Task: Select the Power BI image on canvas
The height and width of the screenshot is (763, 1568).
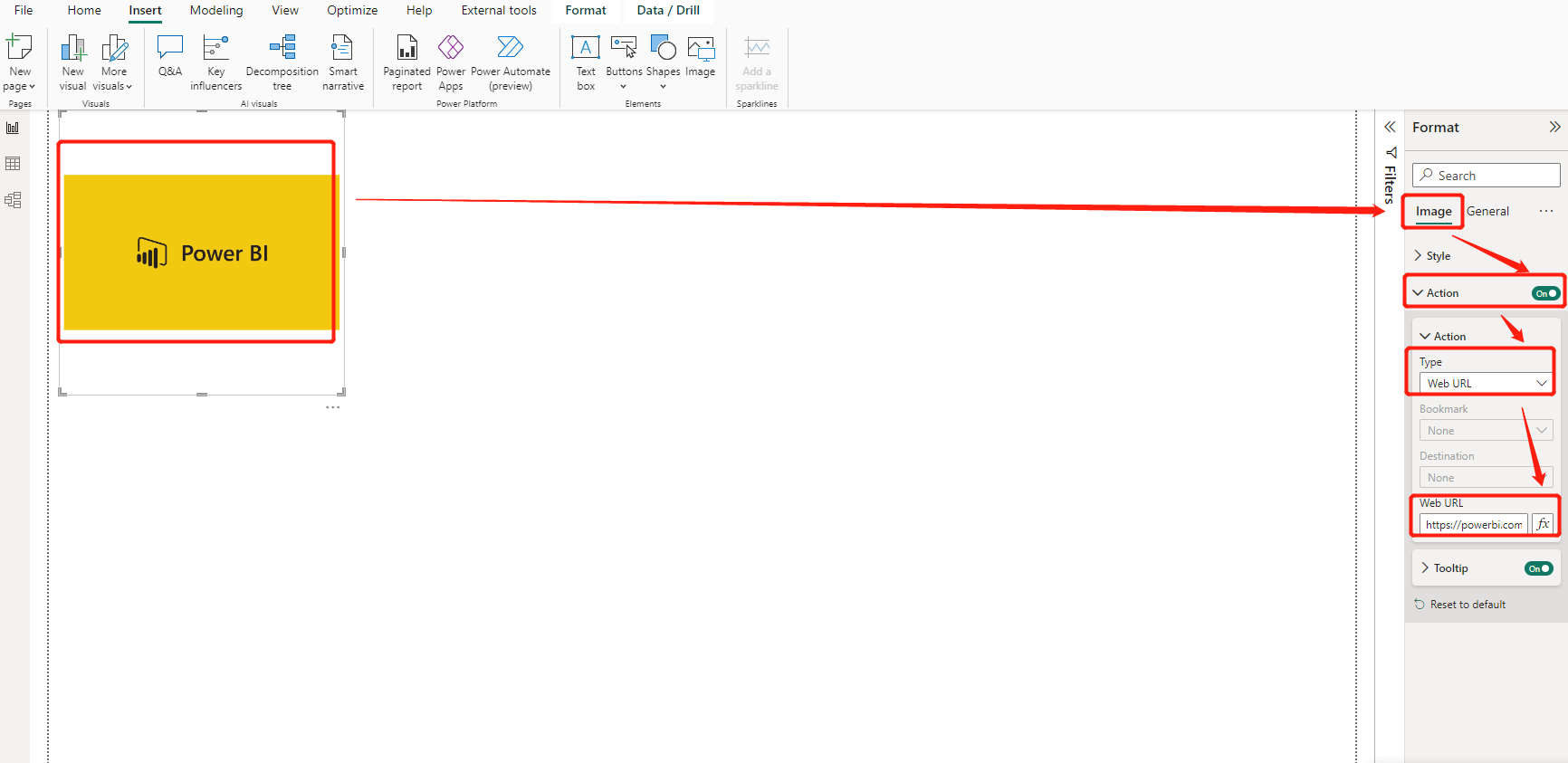Action: coord(201,253)
